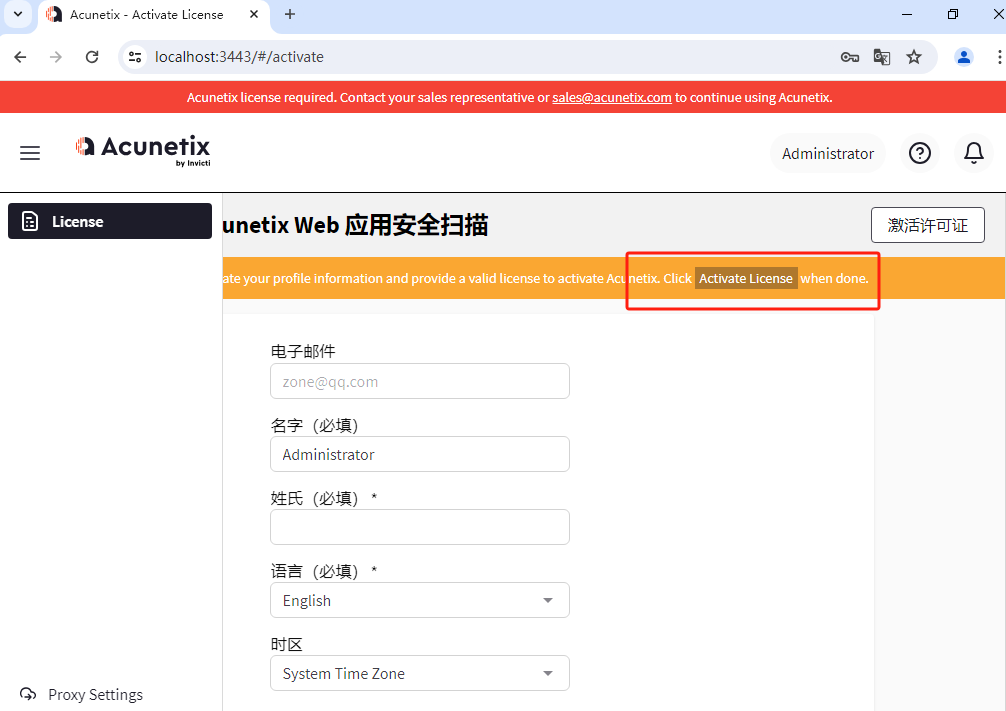Viewport: 1006px width, 711px height.
Task: Click the Proxy Settings cloud icon
Action: pyautogui.click(x=28, y=694)
